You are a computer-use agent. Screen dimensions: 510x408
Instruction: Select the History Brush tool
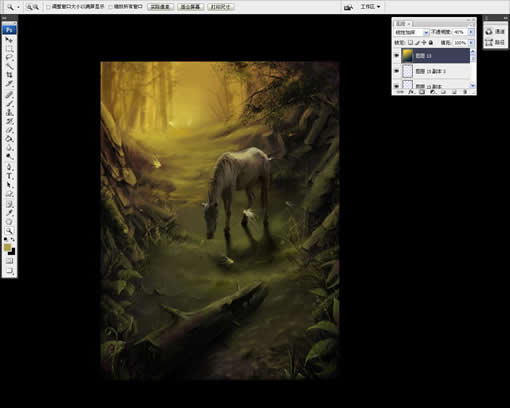(x=9, y=121)
